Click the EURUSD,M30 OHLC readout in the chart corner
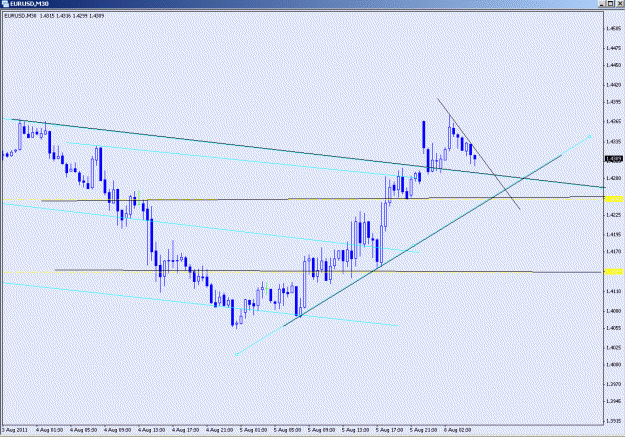The image size is (625, 437). click(x=54, y=16)
